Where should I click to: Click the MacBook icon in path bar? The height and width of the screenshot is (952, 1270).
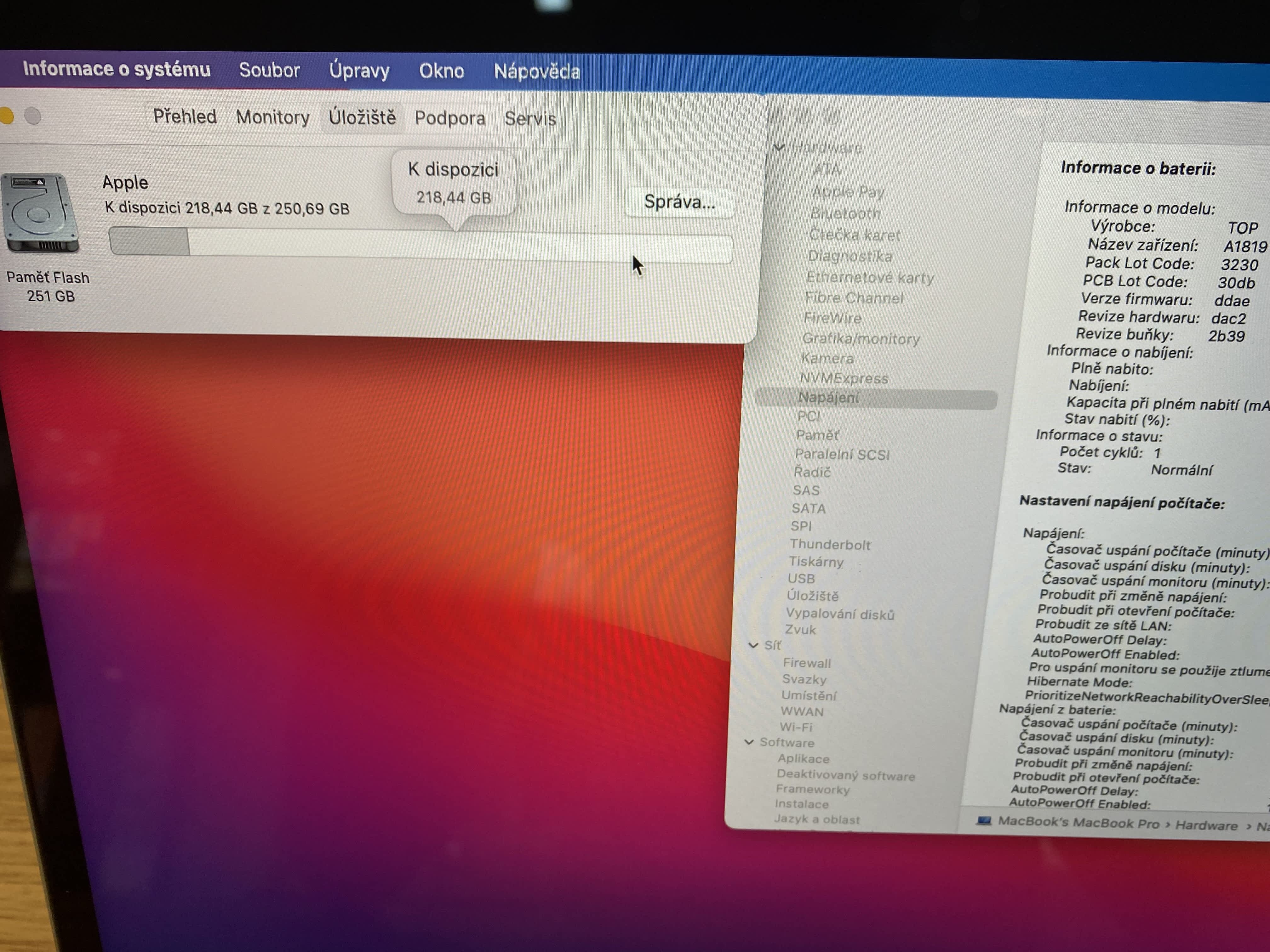983,821
